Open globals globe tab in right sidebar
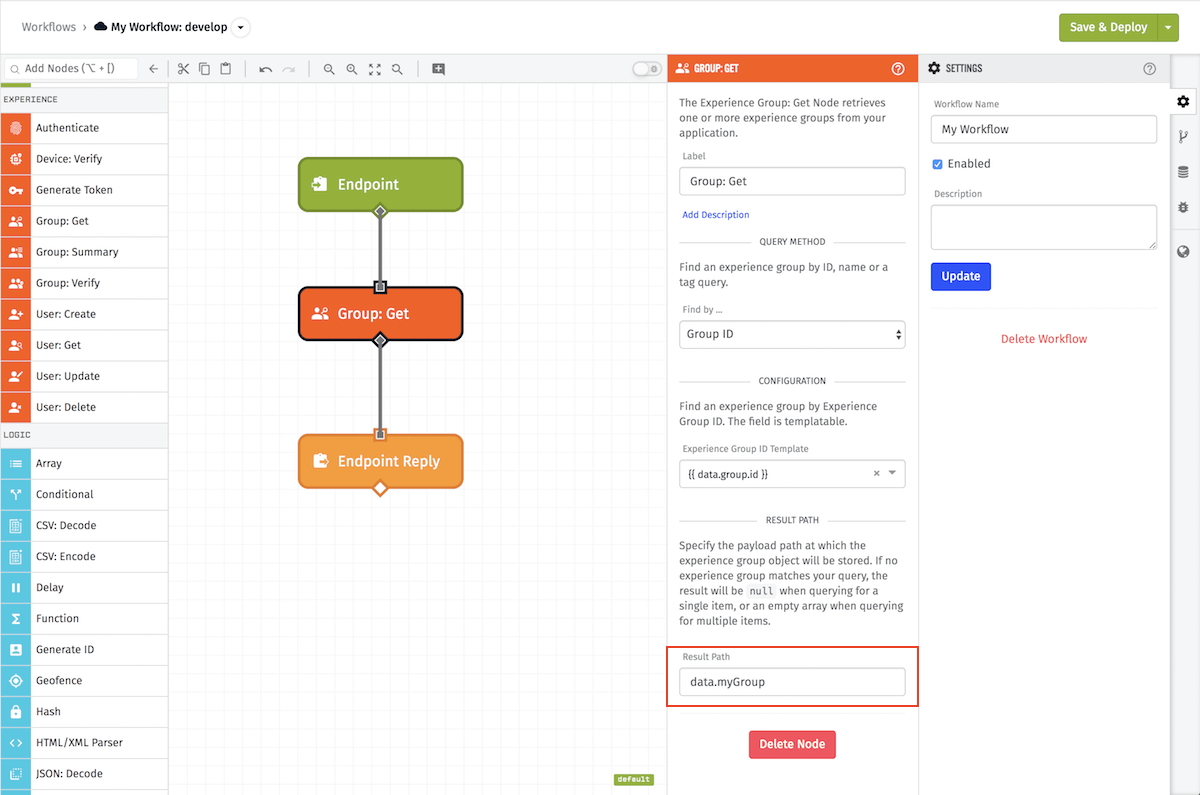The width and height of the screenshot is (1200, 795). pyautogui.click(x=1184, y=252)
